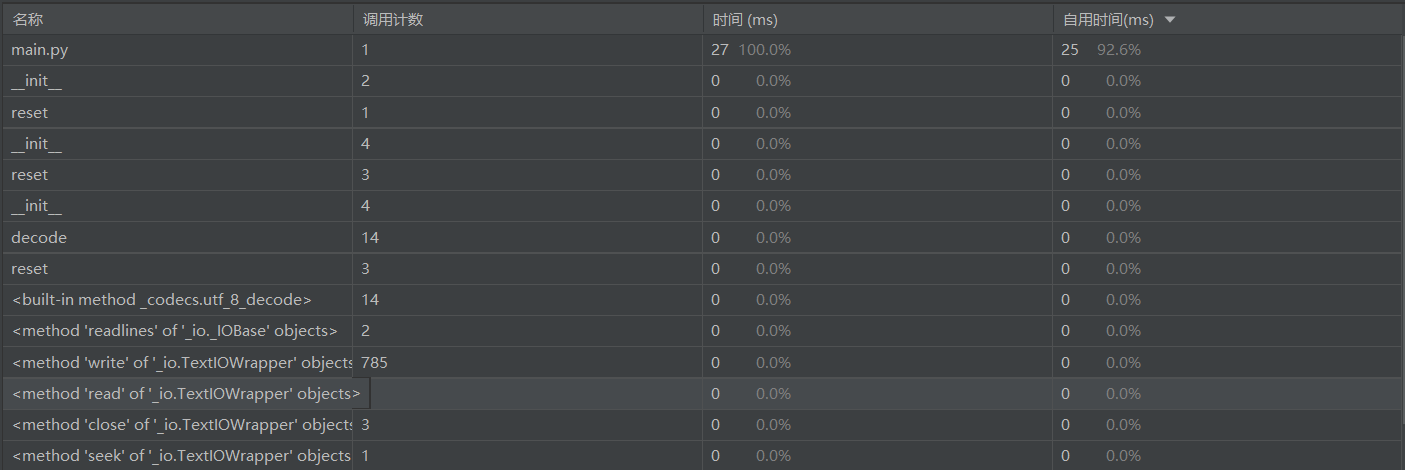1405x470 pixels.
Task: Select the 'close' TextIOWrapper method row
Action: click(180, 425)
